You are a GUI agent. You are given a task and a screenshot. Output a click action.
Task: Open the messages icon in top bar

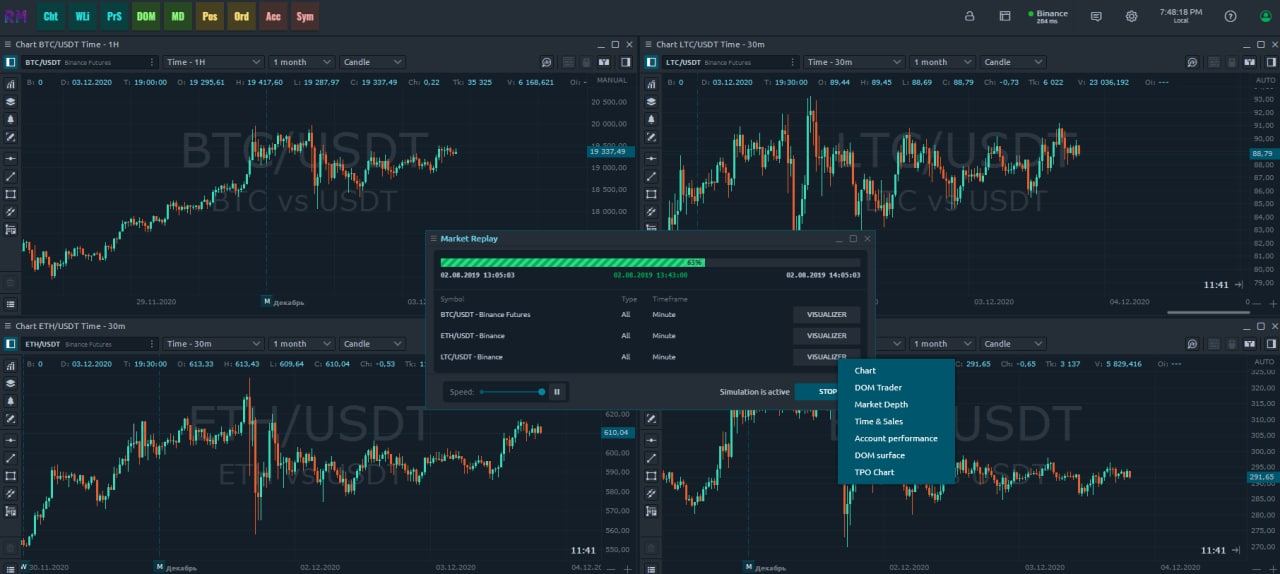click(1096, 16)
